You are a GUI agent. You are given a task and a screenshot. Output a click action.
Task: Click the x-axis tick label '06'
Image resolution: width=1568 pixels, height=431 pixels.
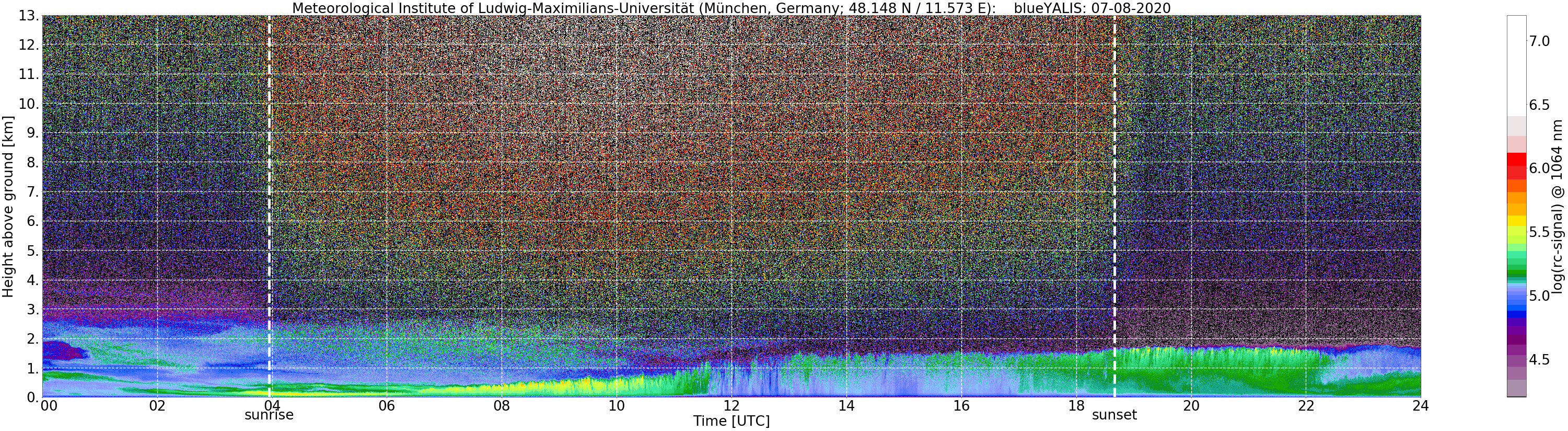click(x=387, y=406)
